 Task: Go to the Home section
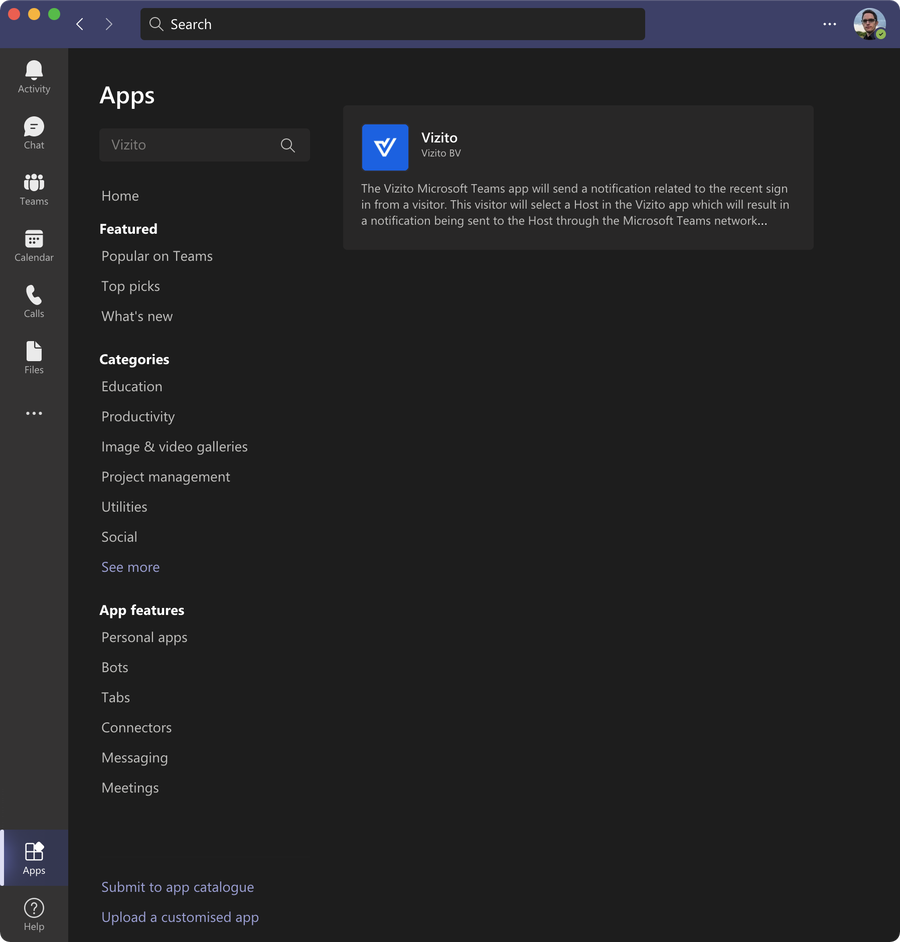[119, 195]
